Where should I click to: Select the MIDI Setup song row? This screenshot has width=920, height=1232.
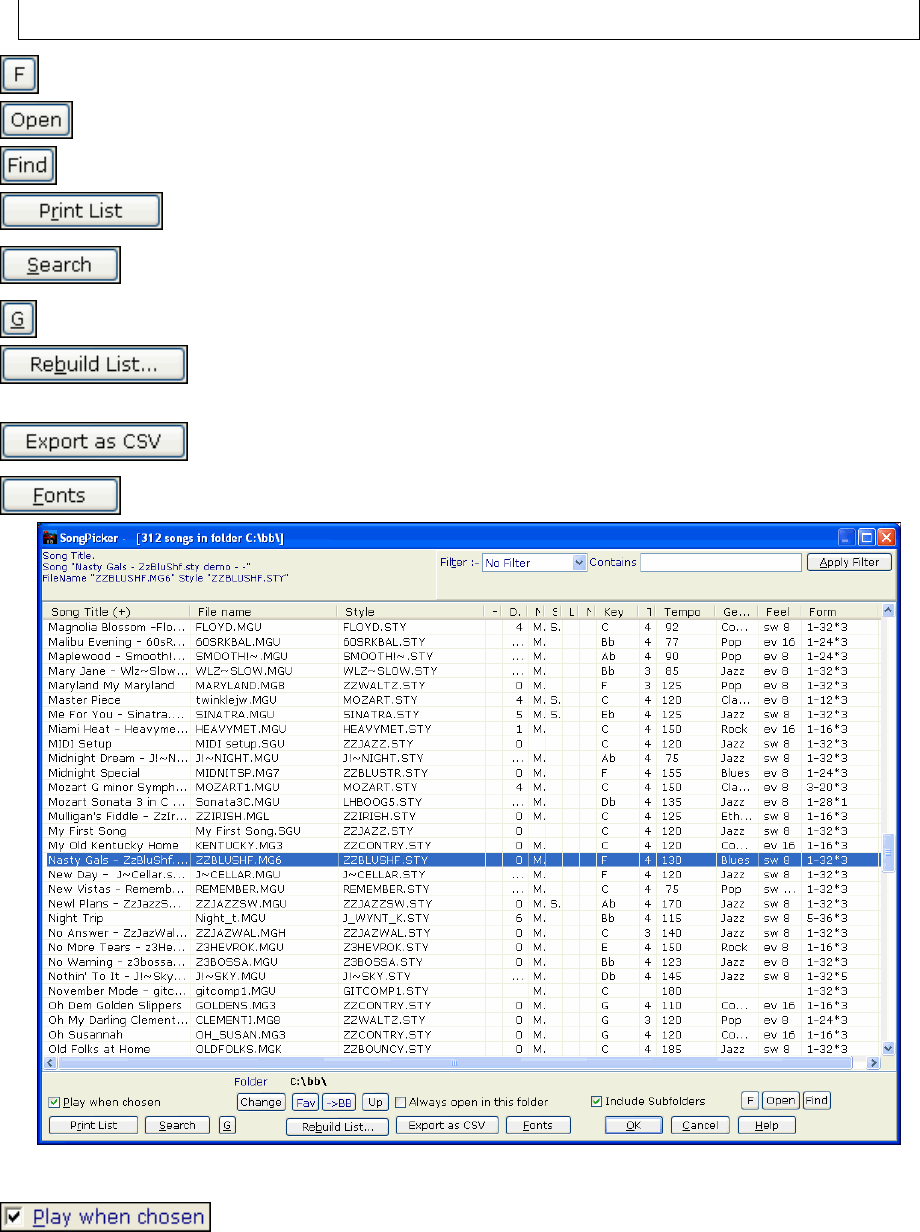[x=462, y=743]
